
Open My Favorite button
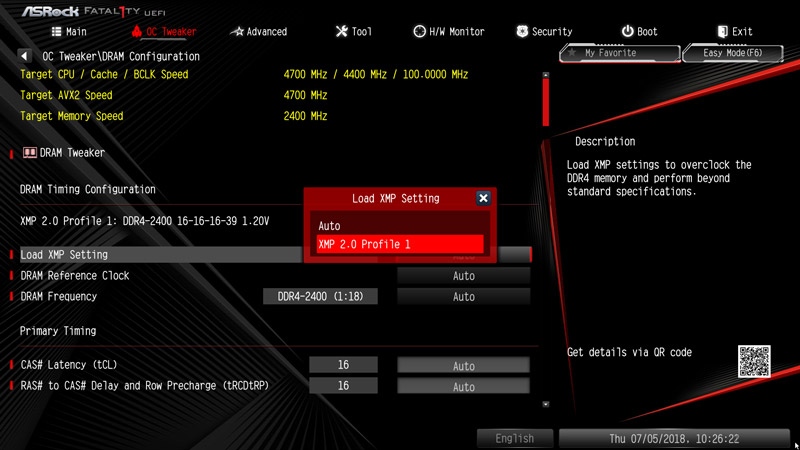620,53
